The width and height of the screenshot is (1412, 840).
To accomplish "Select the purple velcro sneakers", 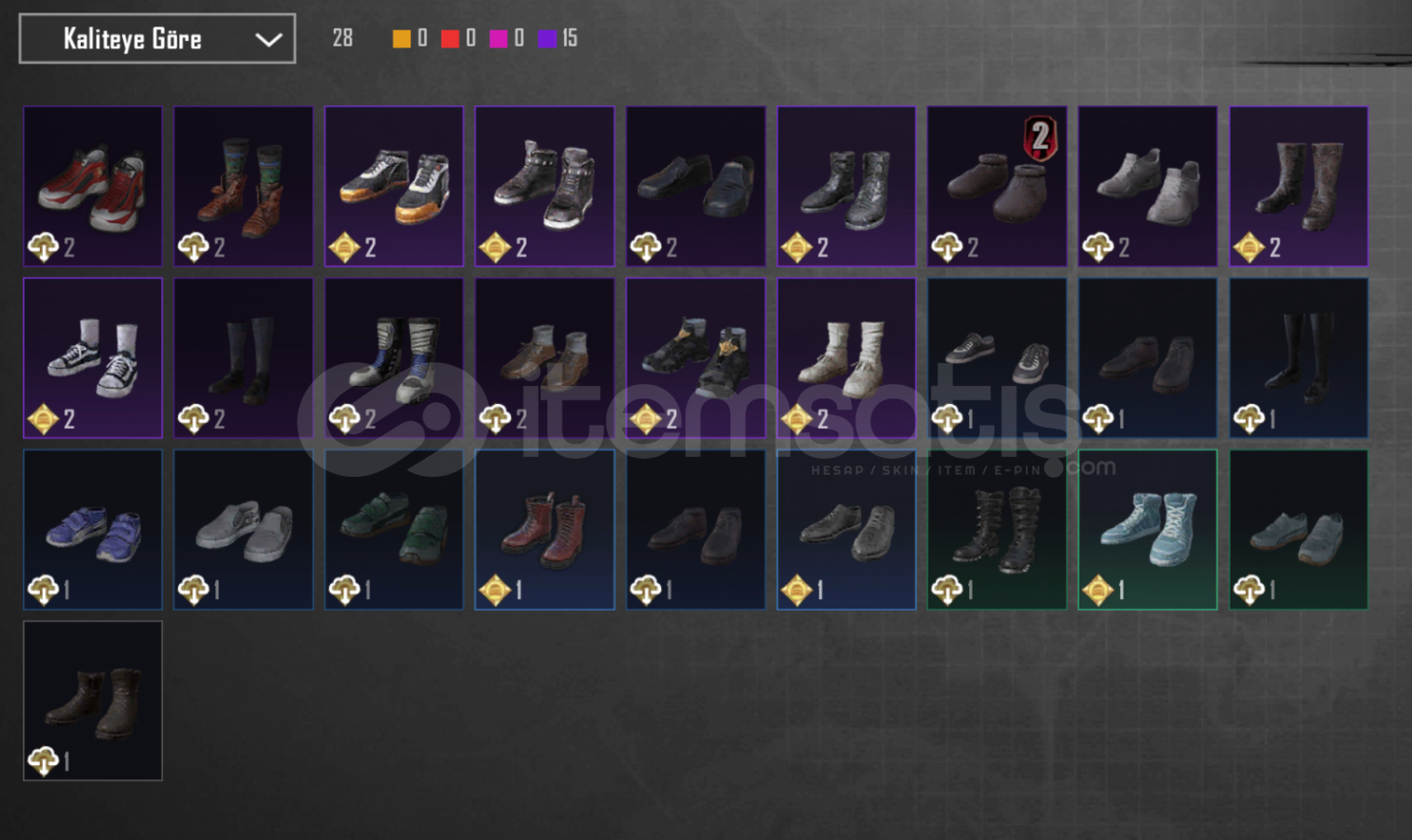I will click(x=93, y=529).
